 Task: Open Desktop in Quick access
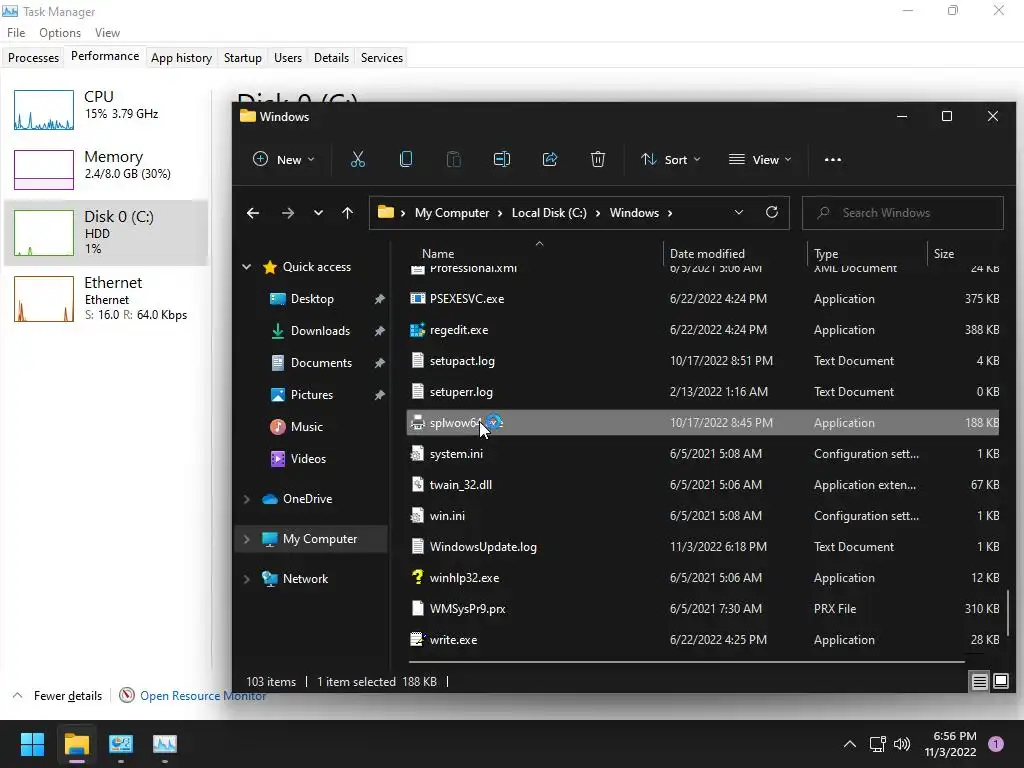pyautogui.click(x=312, y=298)
